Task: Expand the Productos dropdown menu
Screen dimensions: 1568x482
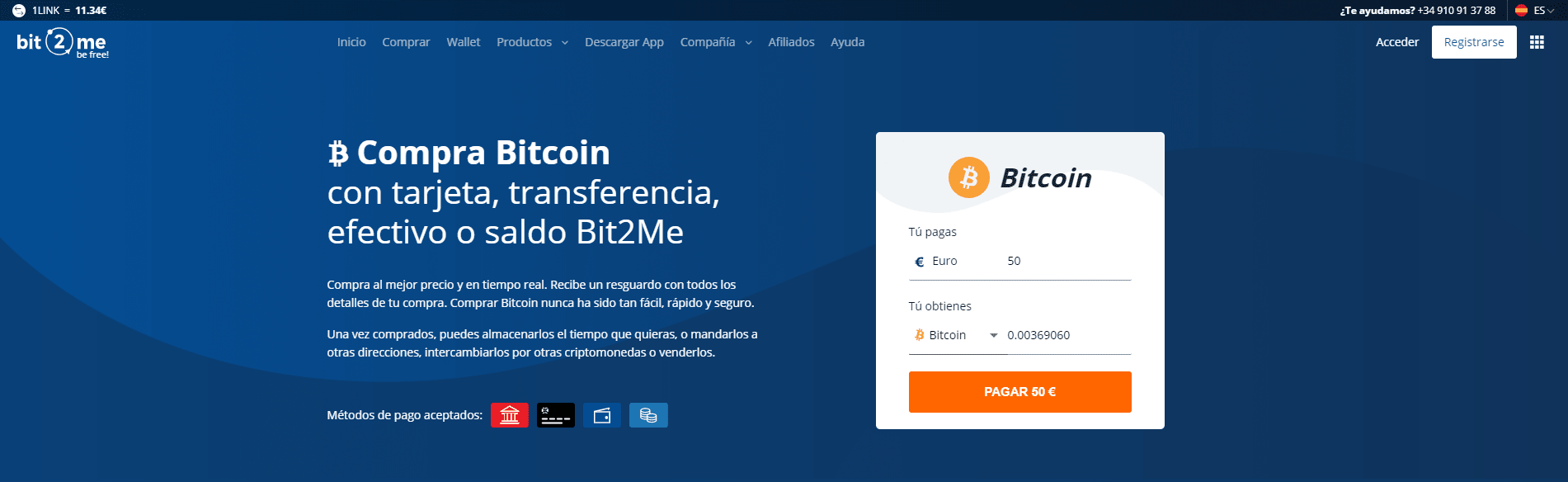Action: pos(532,42)
